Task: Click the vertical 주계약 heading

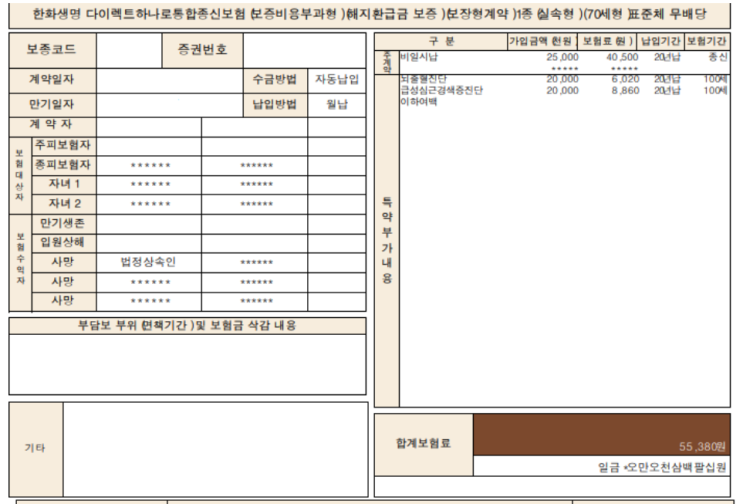Action: tap(387, 63)
